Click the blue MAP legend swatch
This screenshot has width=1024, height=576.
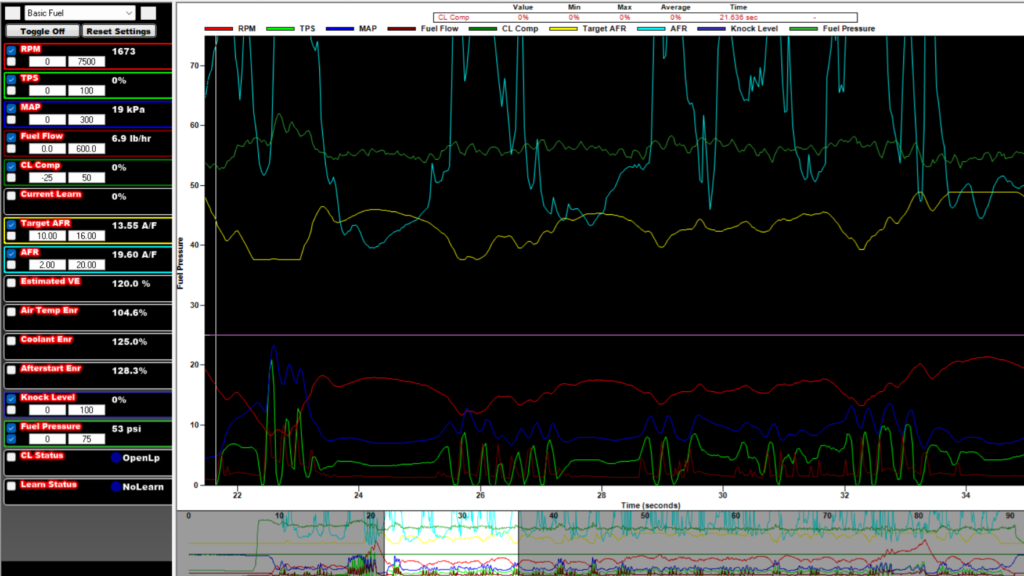point(340,29)
